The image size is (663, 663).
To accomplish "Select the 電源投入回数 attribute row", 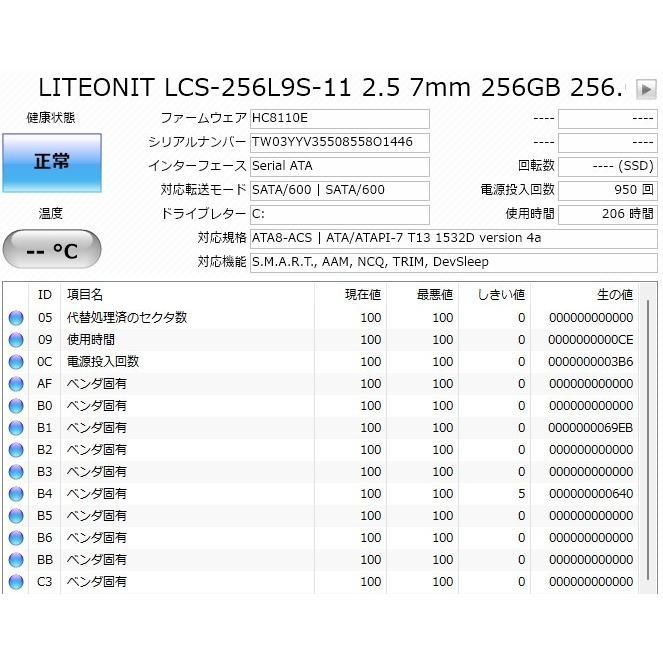I will click(x=321, y=362).
